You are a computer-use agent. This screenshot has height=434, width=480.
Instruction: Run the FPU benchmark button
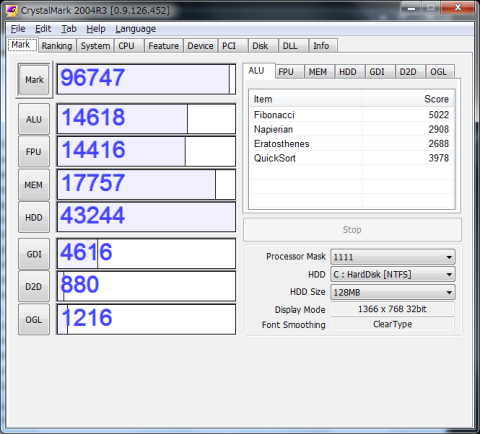(34, 152)
